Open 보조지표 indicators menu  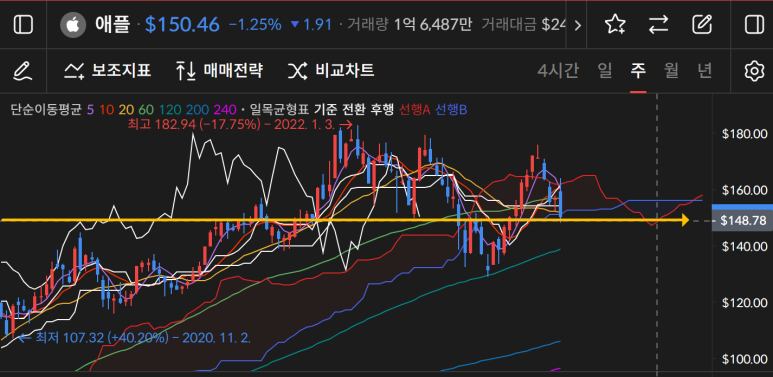coord(107,71)
